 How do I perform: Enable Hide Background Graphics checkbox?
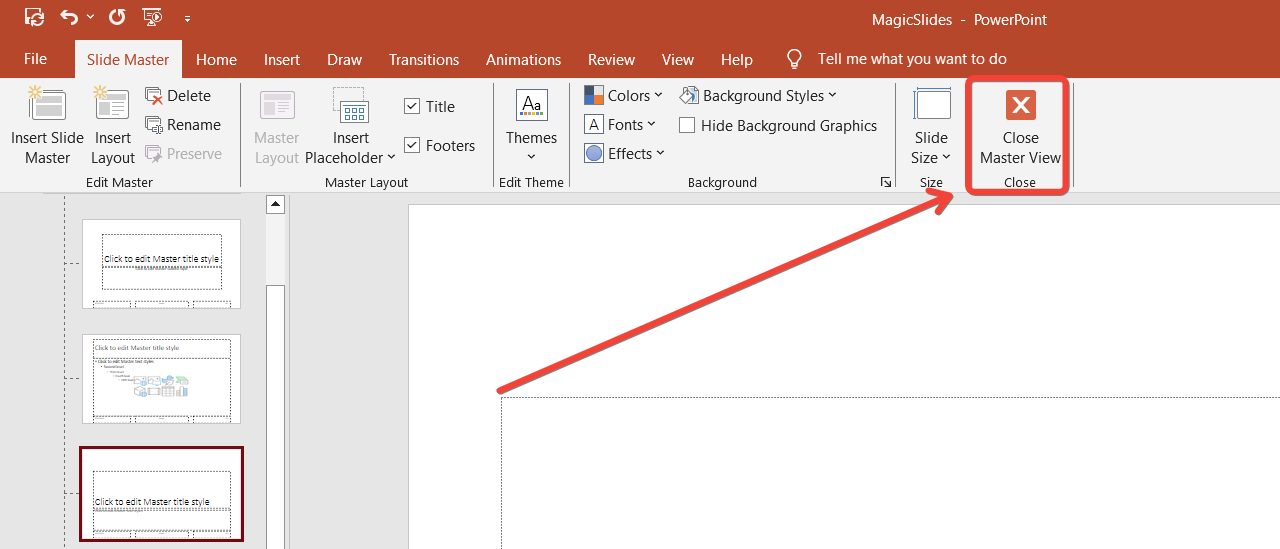coord(687,126)
